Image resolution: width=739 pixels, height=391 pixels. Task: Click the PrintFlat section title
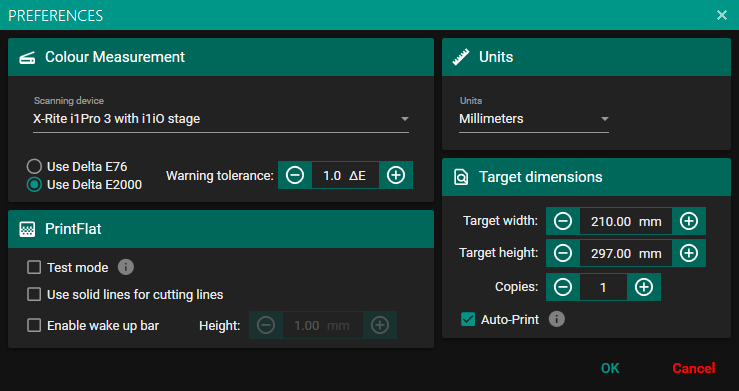[73, 229]
